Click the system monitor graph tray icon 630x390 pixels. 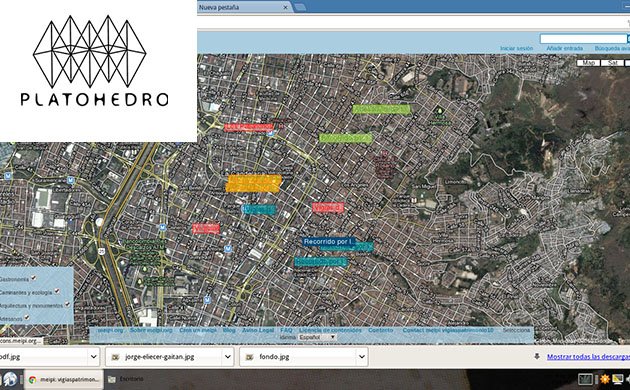[x=585, y=379]
